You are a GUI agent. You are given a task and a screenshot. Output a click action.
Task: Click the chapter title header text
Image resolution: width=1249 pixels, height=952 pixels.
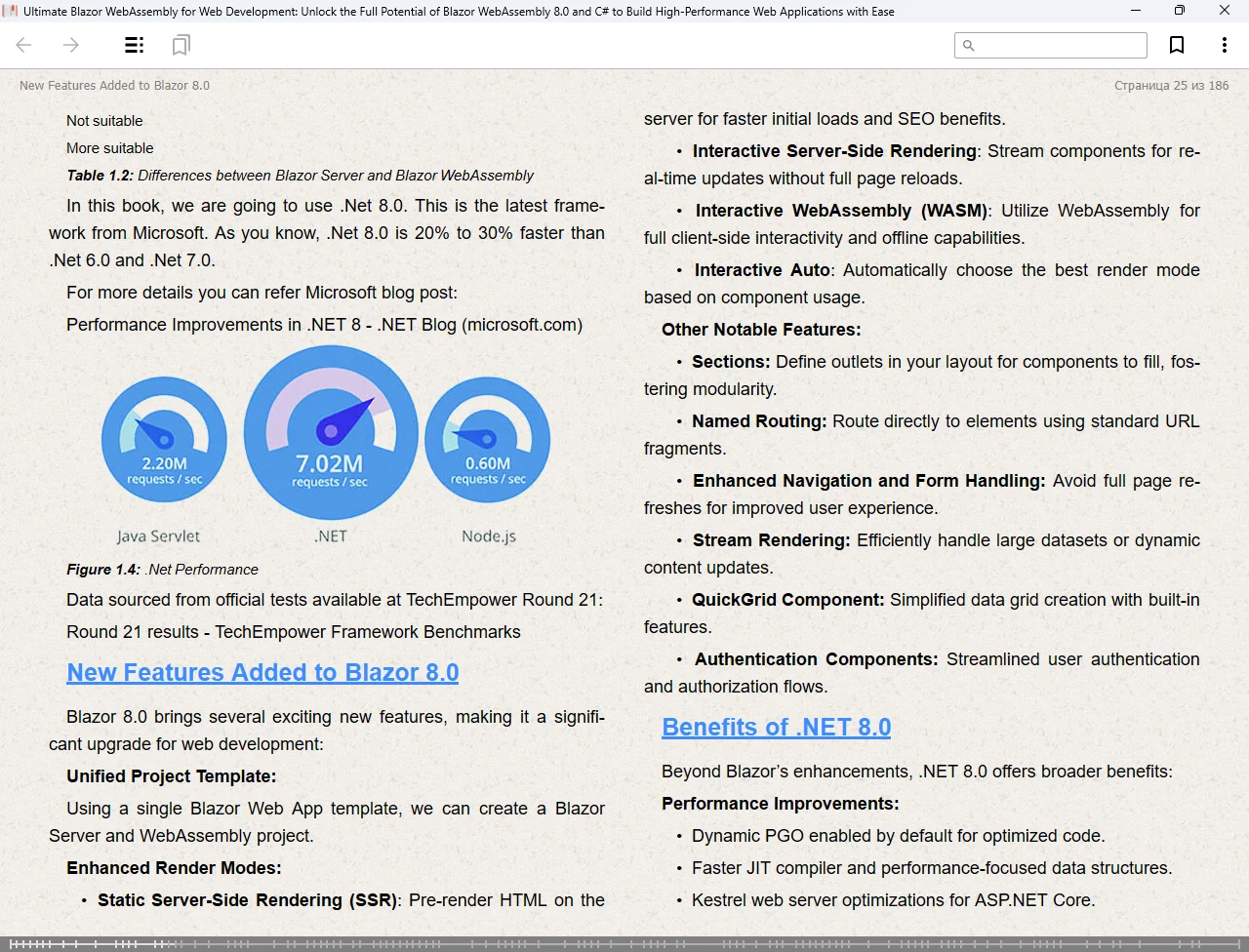tap(114, 86)
